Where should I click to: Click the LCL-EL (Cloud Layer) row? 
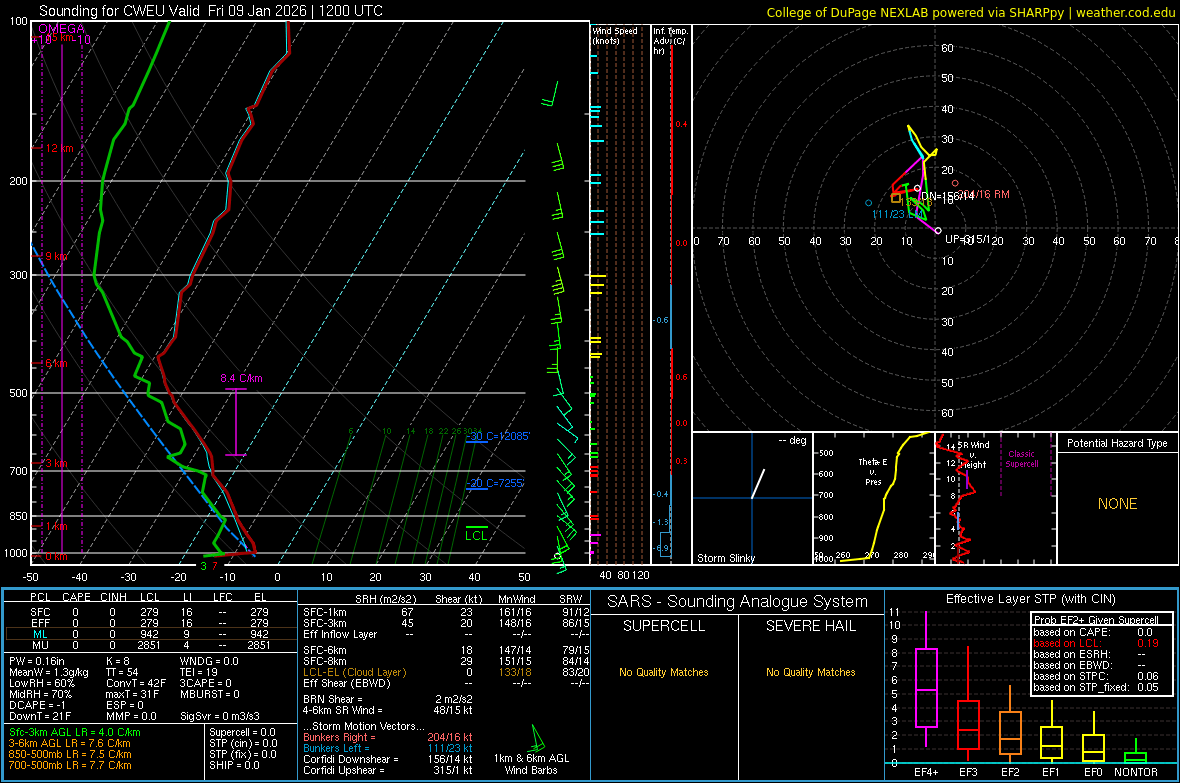coord(446,672)
